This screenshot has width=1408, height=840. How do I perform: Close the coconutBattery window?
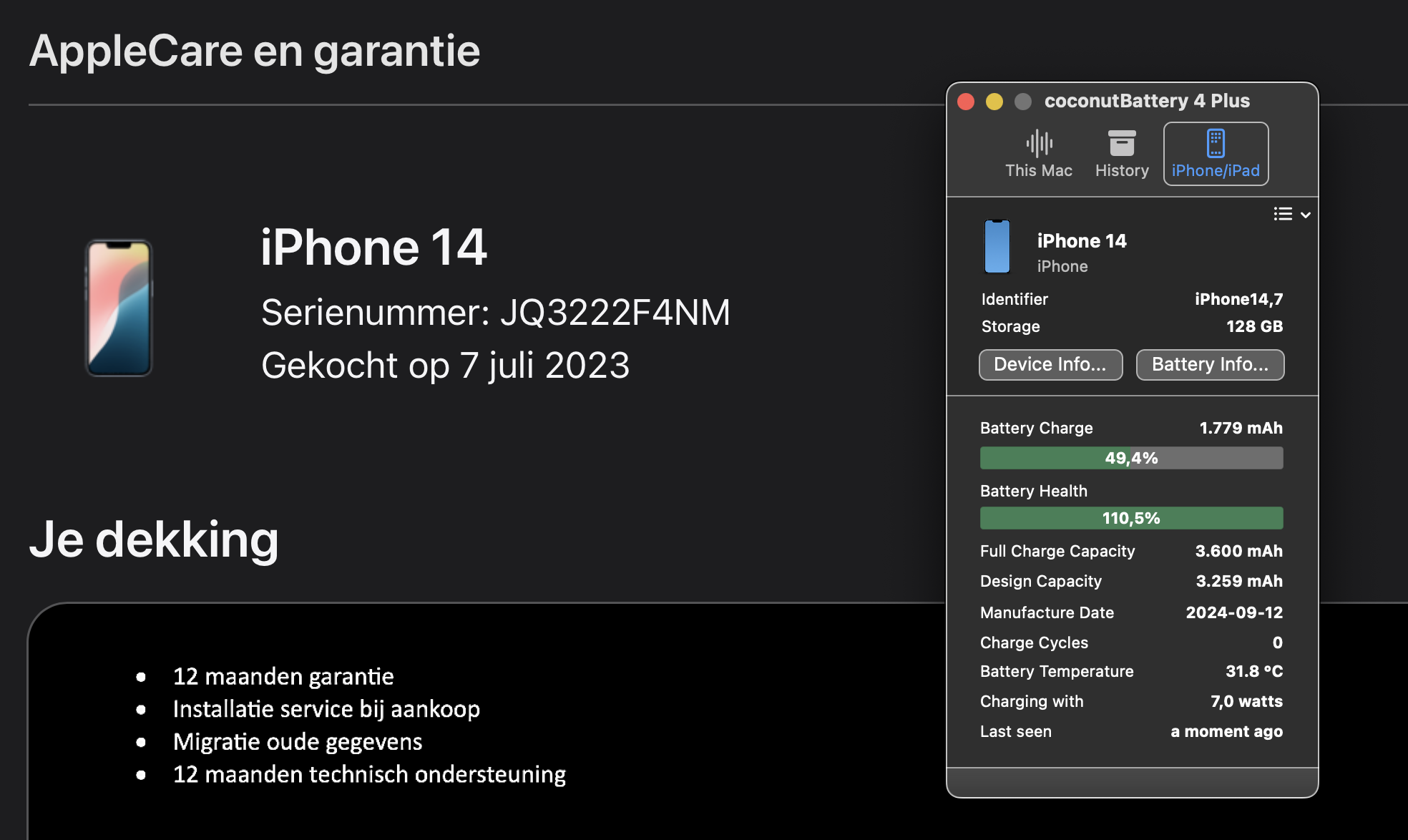(966, 102)
